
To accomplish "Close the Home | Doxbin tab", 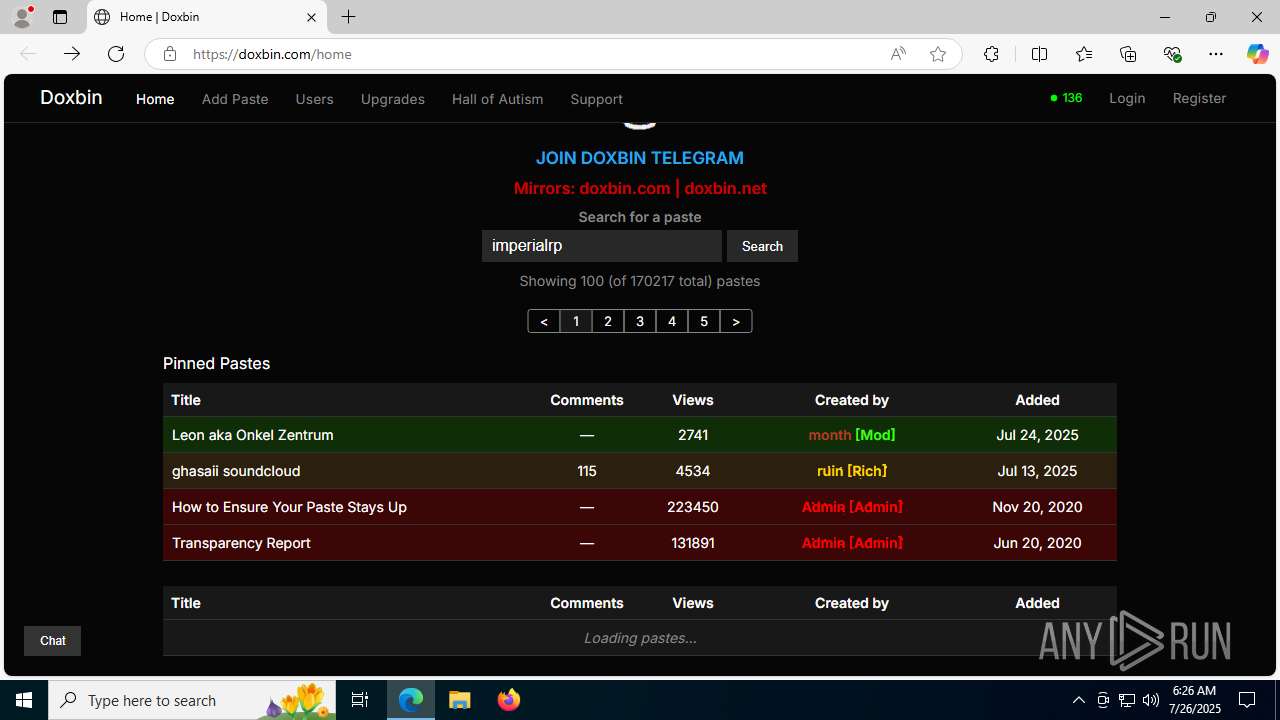I will point(311,17).
